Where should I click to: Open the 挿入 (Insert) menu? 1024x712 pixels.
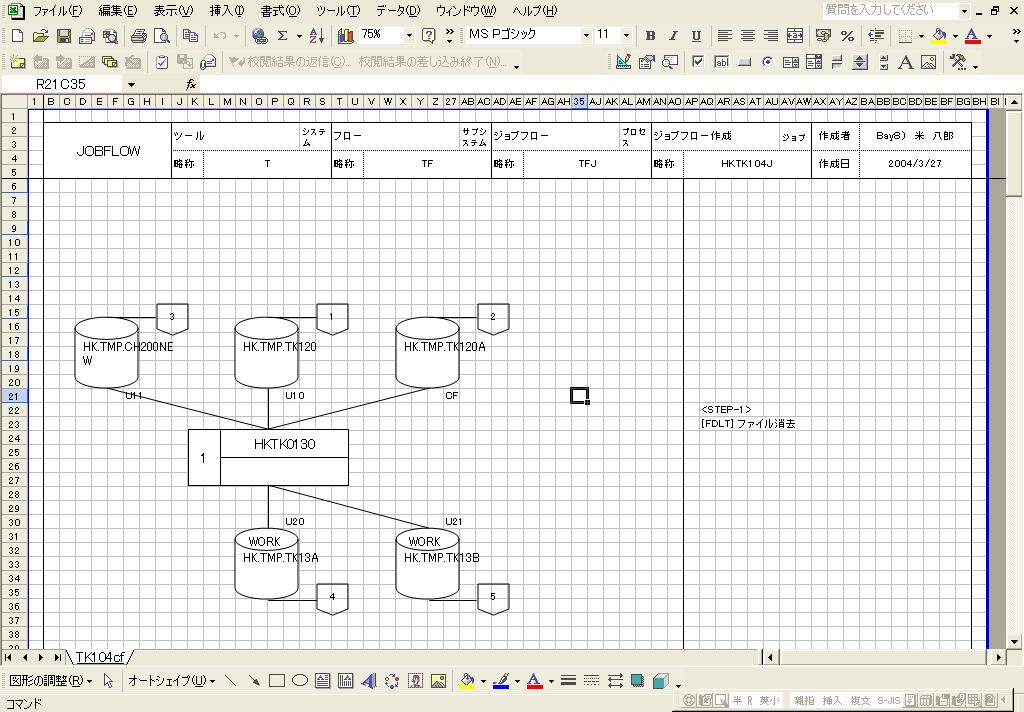click(227, 10)
